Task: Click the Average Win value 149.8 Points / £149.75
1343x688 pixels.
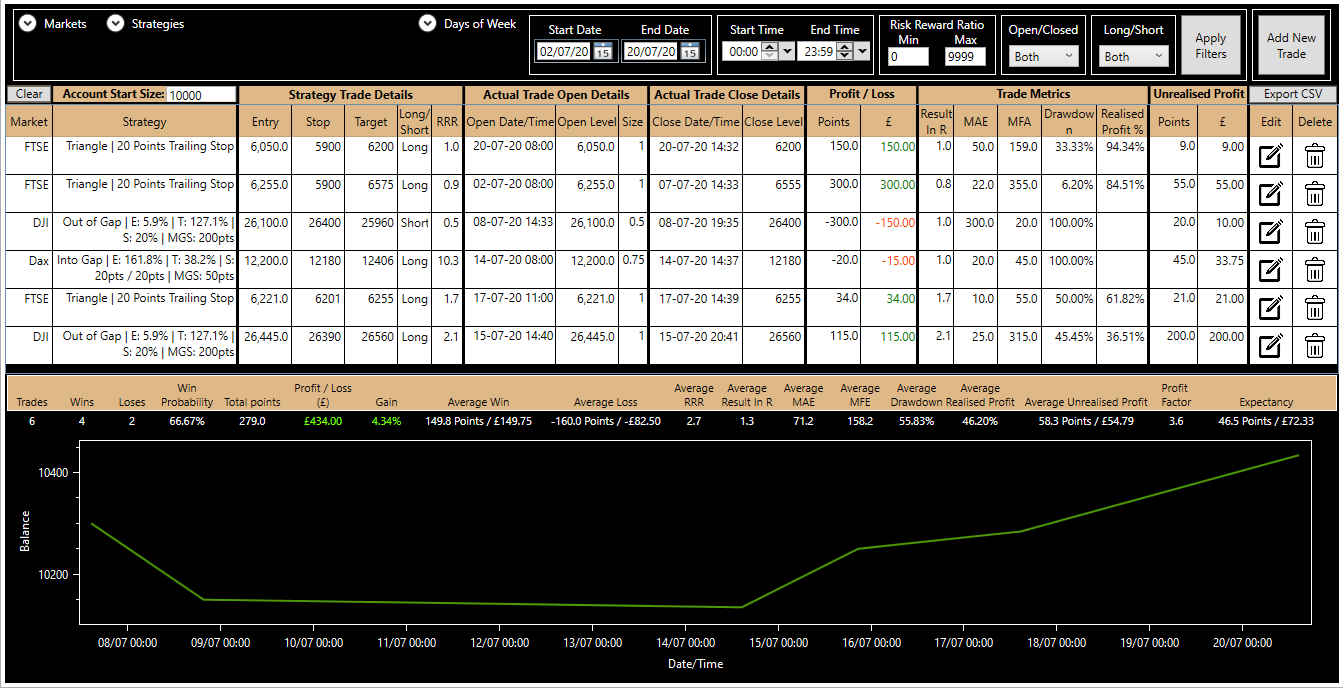Action: point(478,421)
